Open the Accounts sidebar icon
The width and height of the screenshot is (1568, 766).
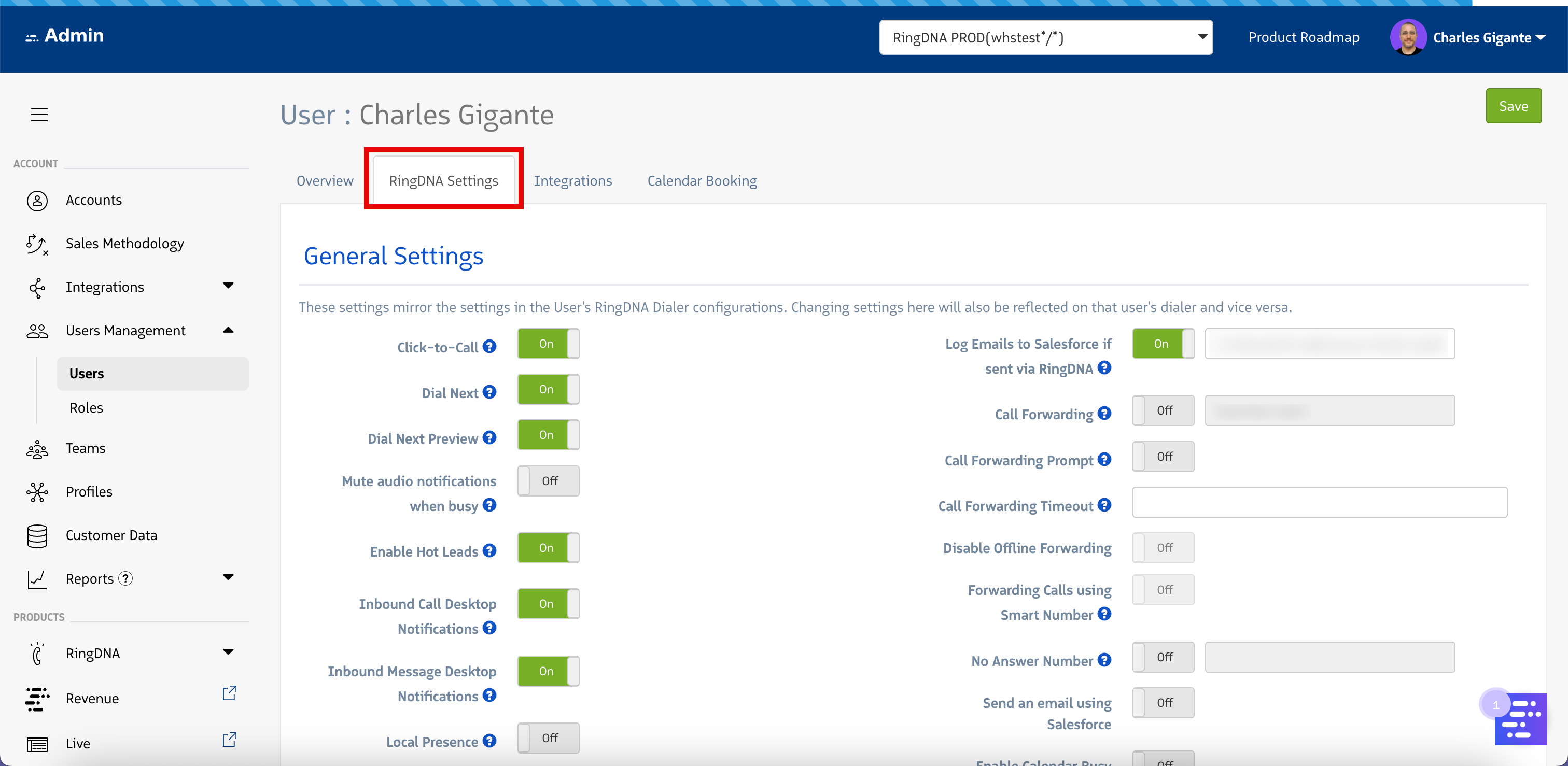pos(37,200)
